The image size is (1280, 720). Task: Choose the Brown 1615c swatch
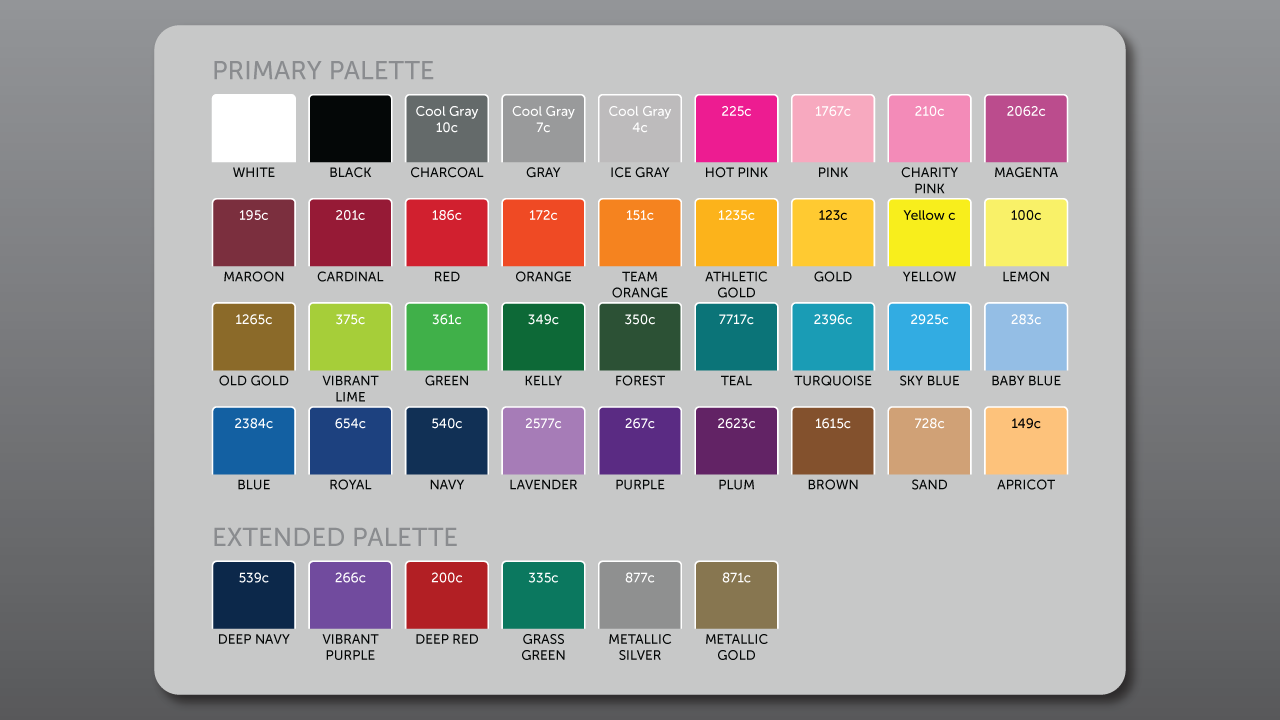coord(833,441)
